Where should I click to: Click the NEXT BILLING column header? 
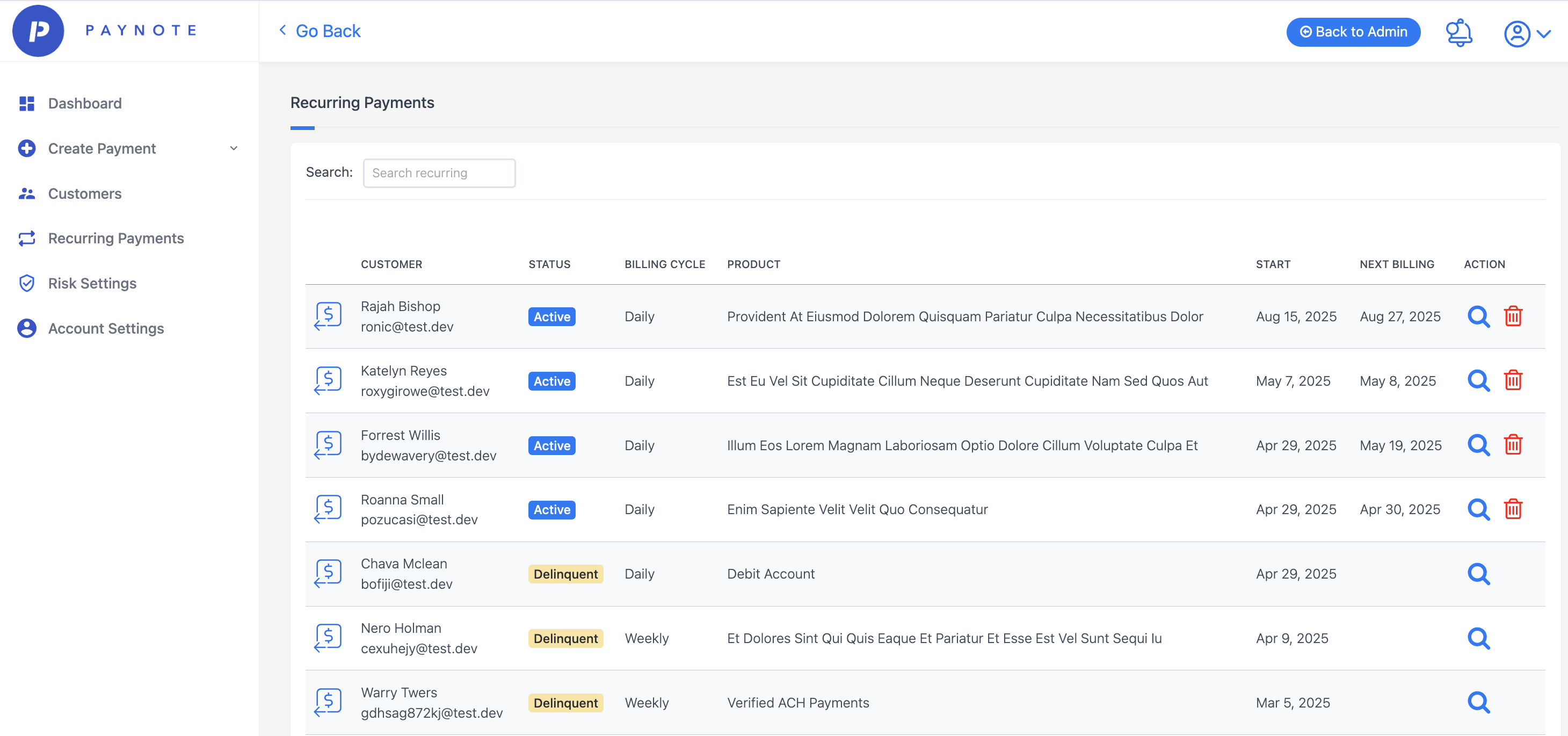click(x=1397, y=264)
